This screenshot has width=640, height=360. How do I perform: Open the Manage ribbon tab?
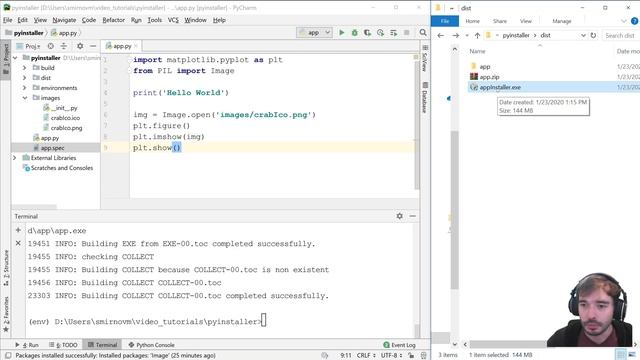click(562, 21)
